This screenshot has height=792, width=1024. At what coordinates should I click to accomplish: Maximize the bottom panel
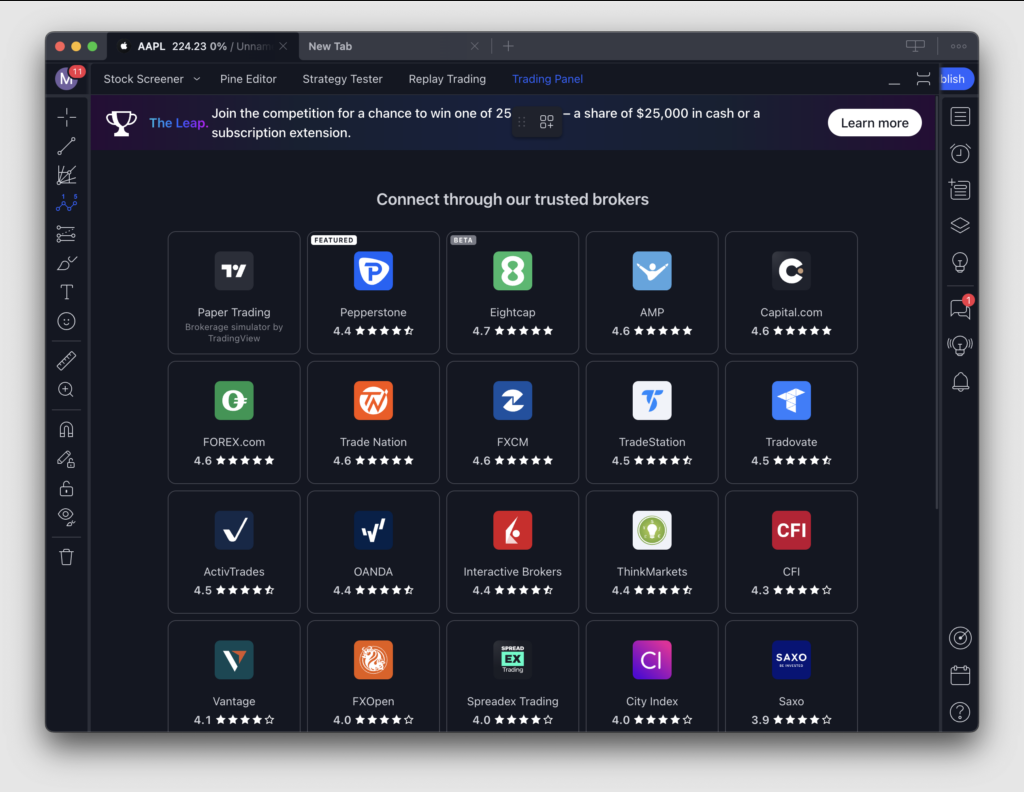tap(923, 79)
